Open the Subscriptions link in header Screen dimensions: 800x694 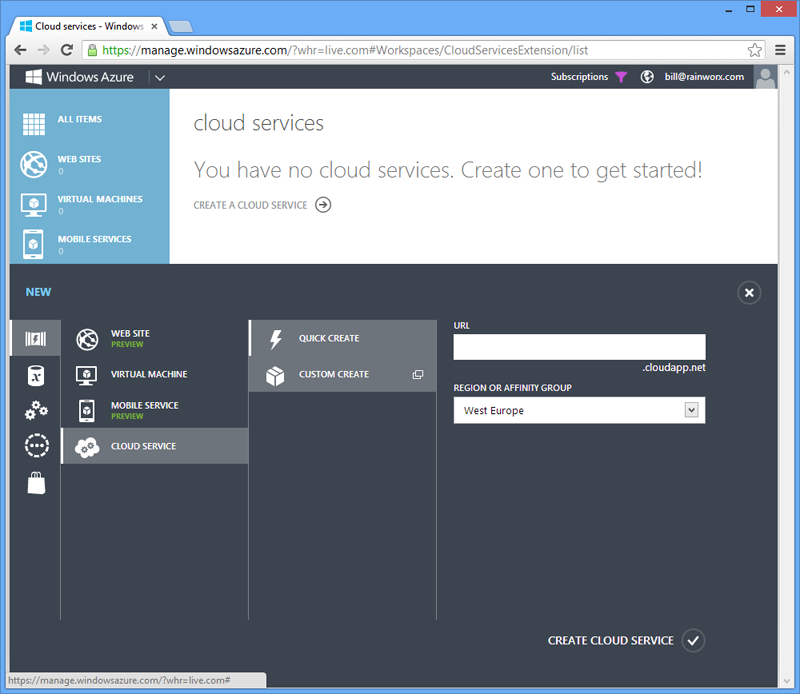tap(579, 77)
